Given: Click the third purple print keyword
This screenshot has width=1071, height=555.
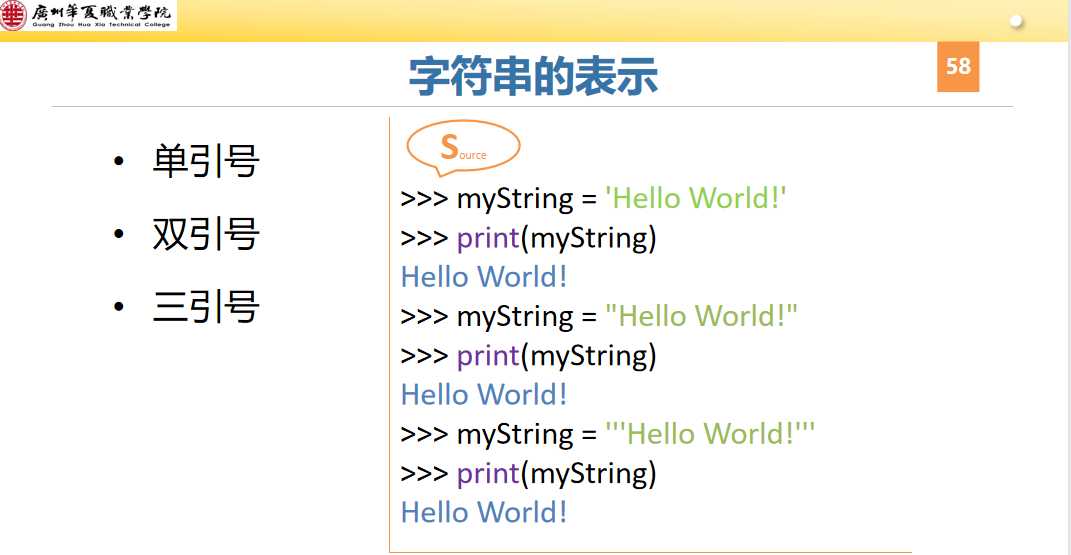Looking at the screenshot, I should pos(489,474).
